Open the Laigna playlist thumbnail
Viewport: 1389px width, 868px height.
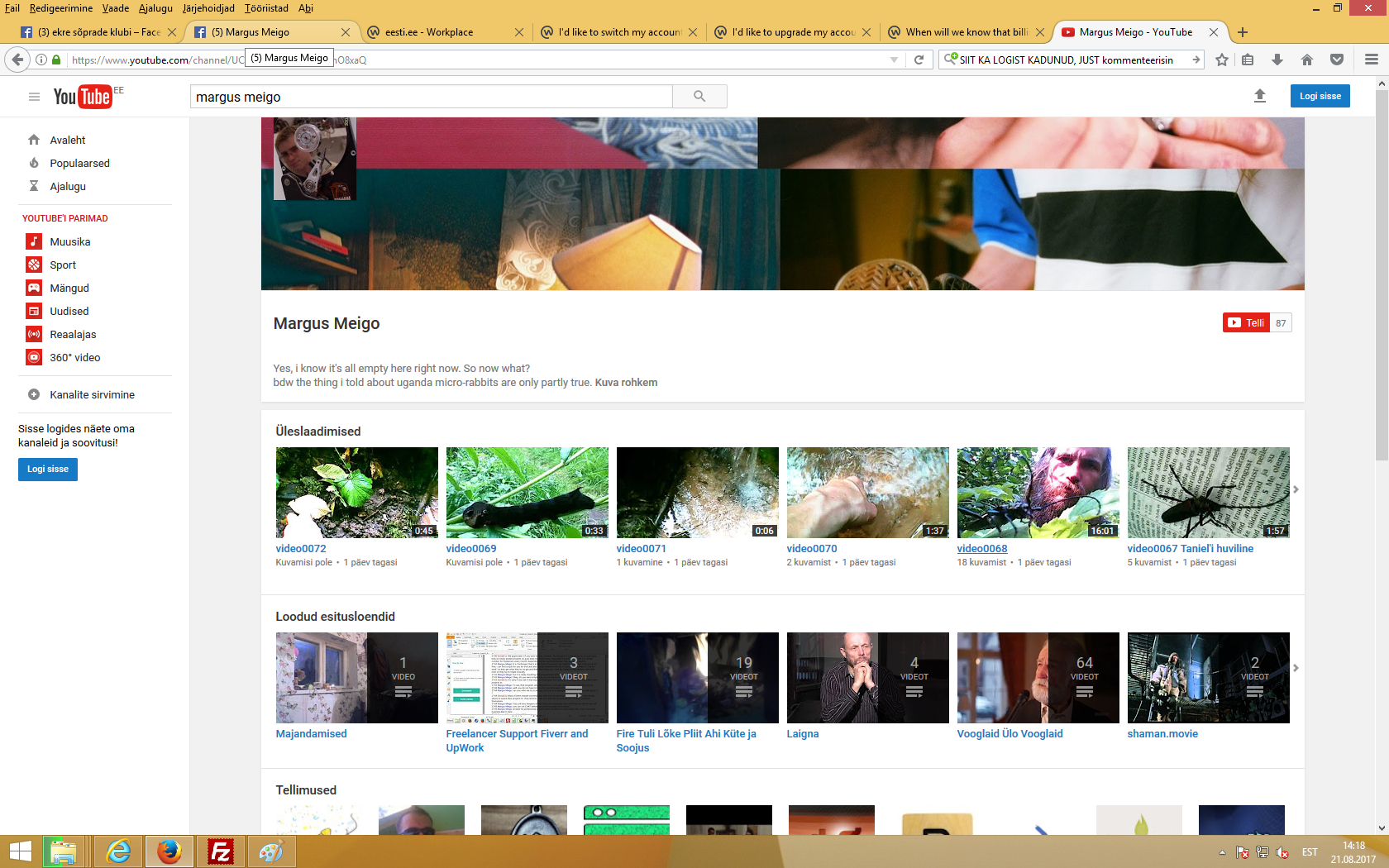coord(867,678)
